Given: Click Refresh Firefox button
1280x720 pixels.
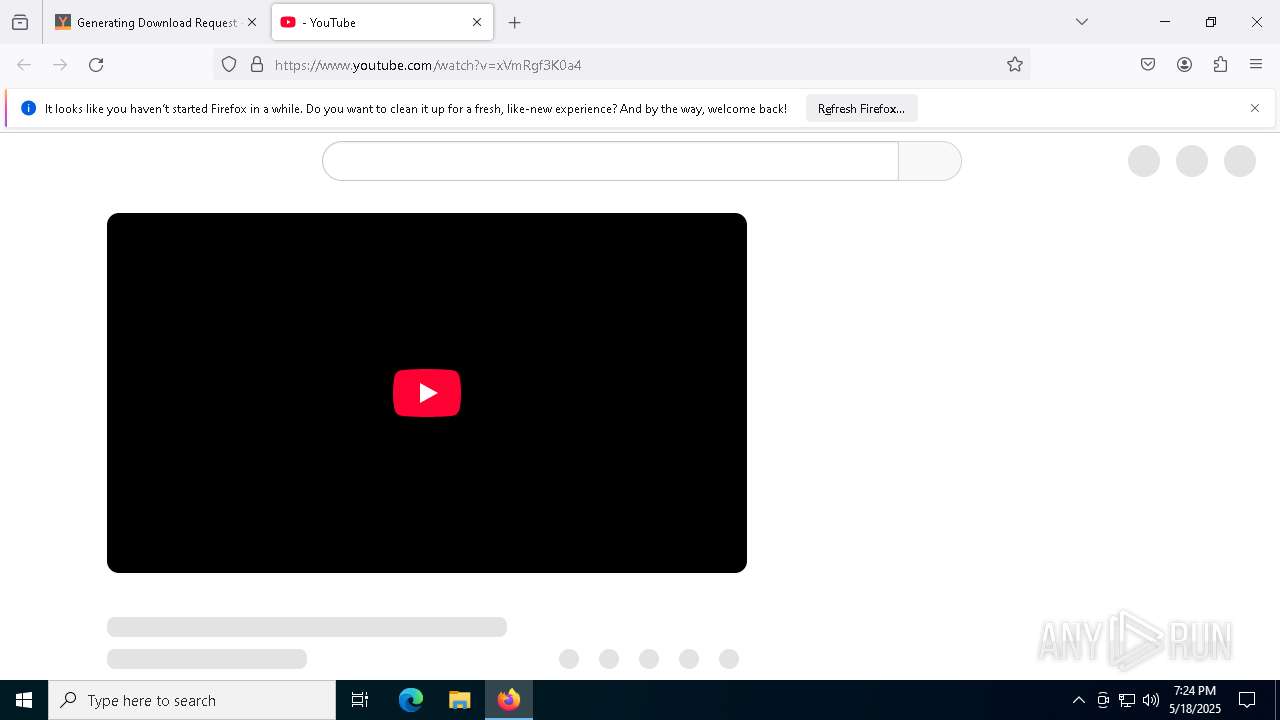Looking at the screenshot, I should tap(861, 109).
